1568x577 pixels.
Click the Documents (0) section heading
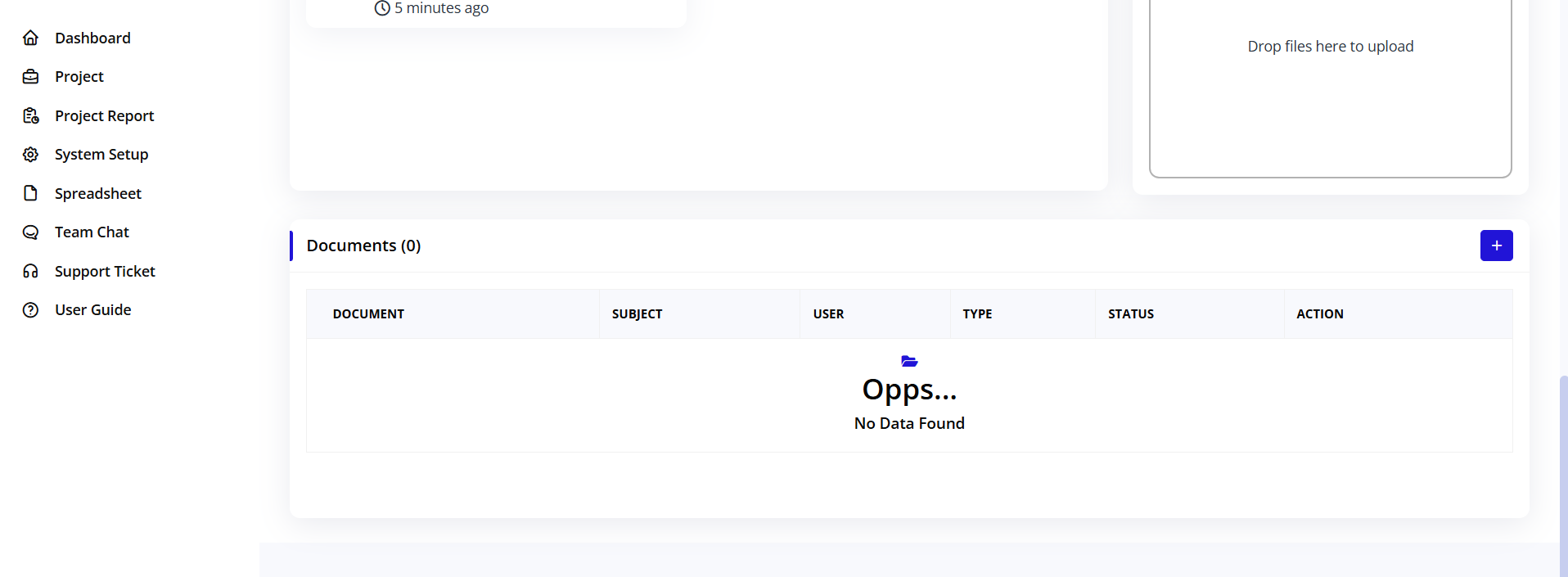coord(363,246)
